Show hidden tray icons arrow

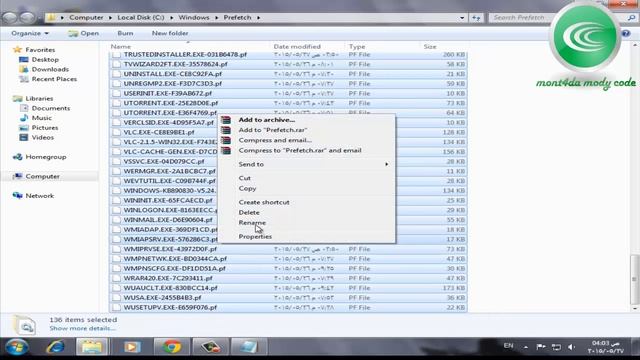[526, 347]
